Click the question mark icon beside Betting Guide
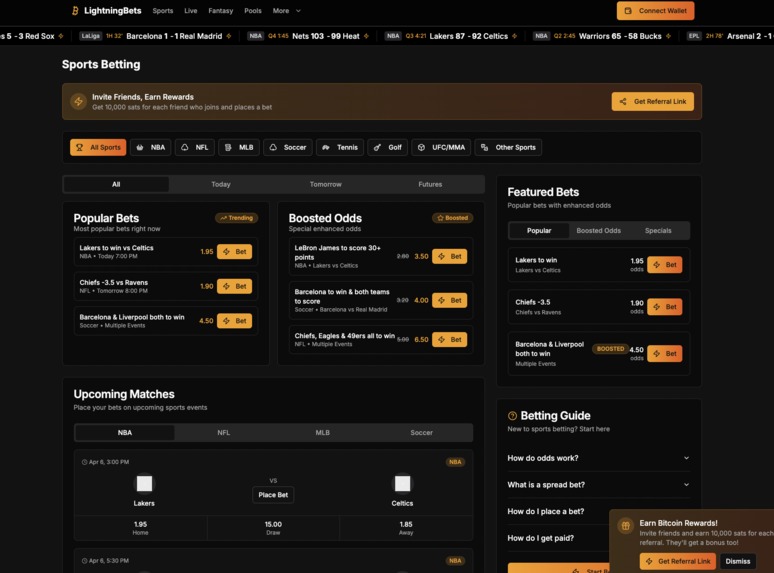 coord(512,416)
